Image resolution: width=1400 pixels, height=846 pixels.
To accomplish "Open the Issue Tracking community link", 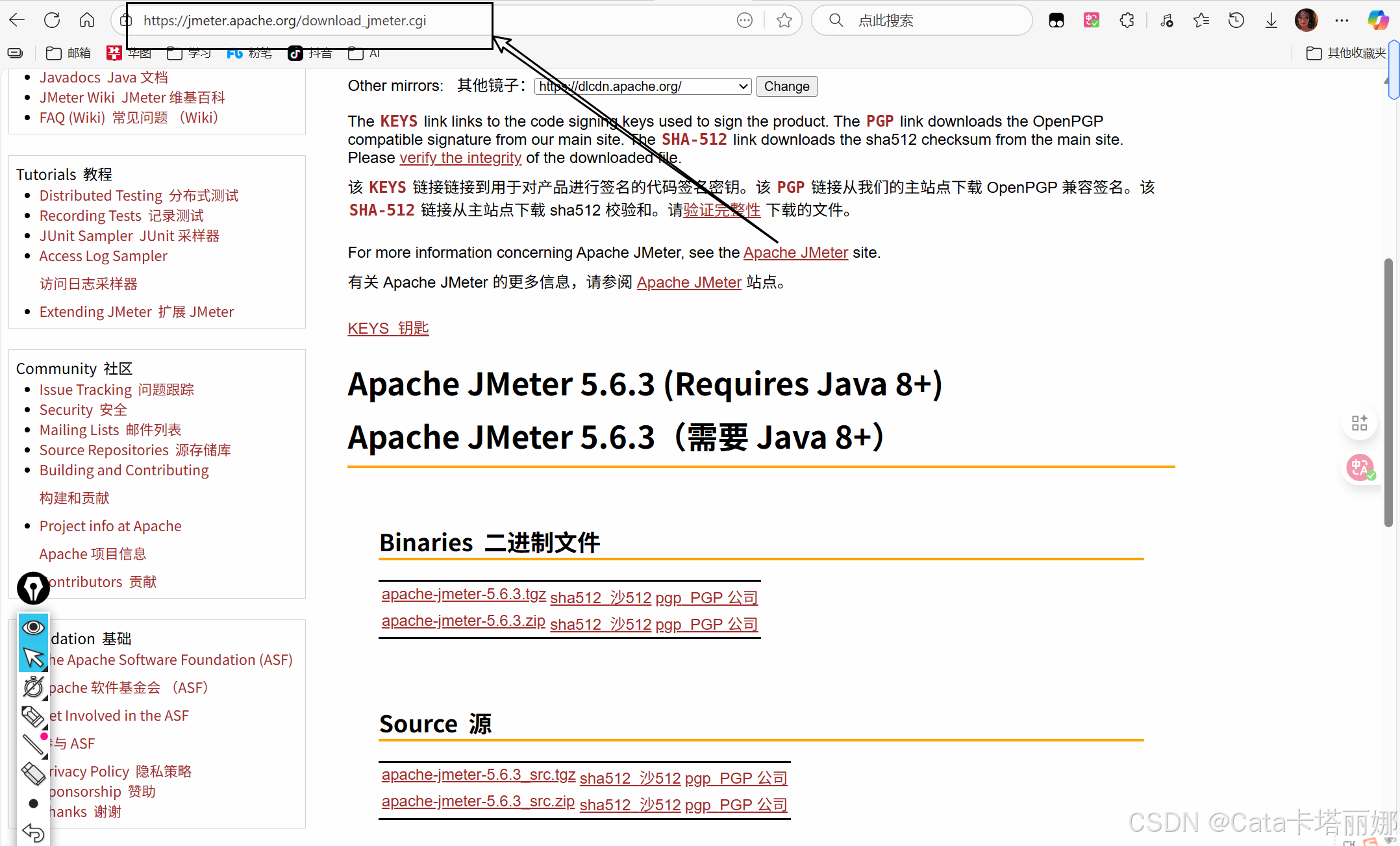I will [x=117, y=390].
